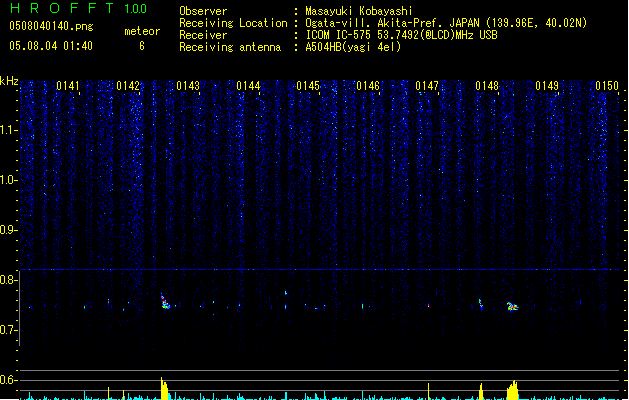The image size is (629, 400).
Task: Click the 'Observer' field label
Action: 203,11
